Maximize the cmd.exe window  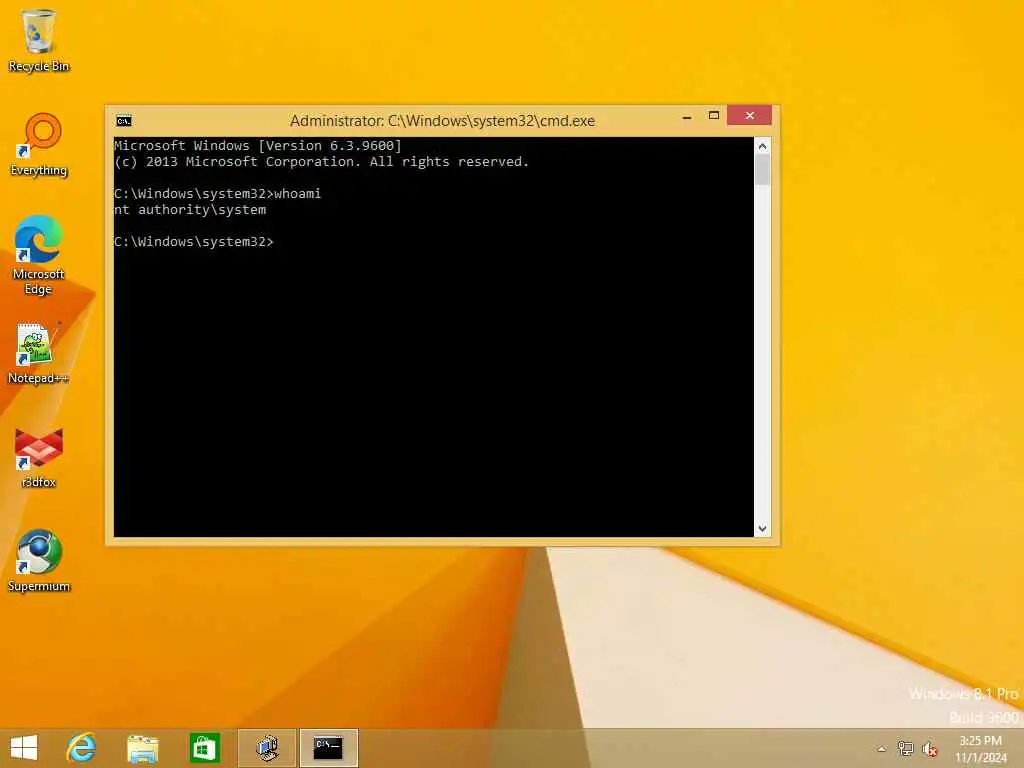(x=714, y=116)
